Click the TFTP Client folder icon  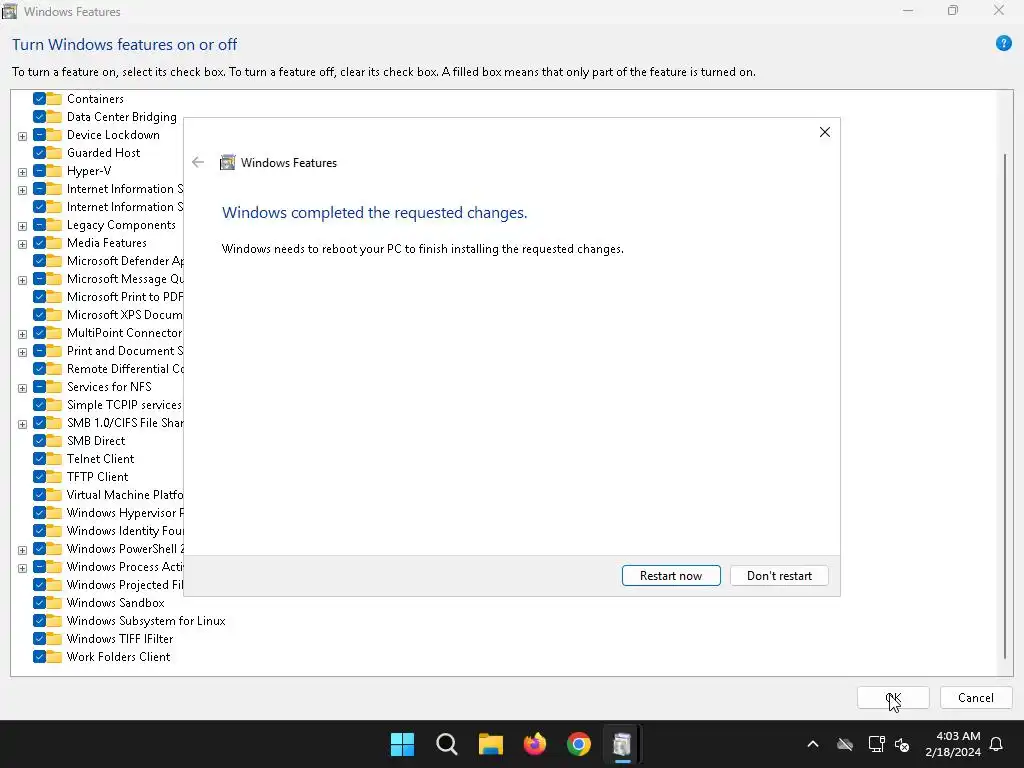(x=54, y=477)
